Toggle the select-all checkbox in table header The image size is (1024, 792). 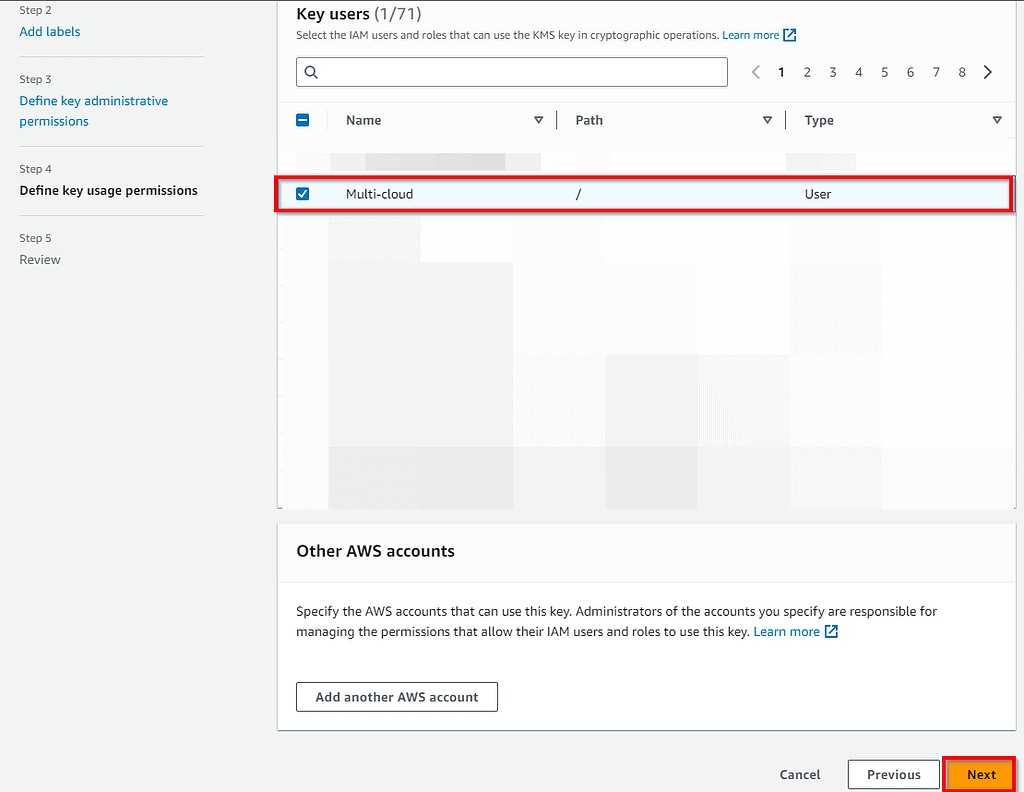[x=302, y=118]
